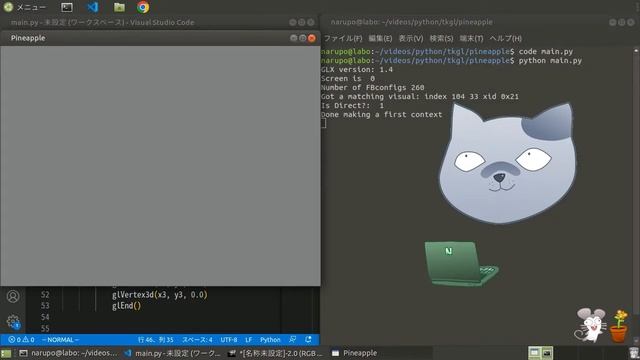Select encoding UTF-8 in status bar
The width and height of the screenshot is (640, 360).
coord(229,340)
